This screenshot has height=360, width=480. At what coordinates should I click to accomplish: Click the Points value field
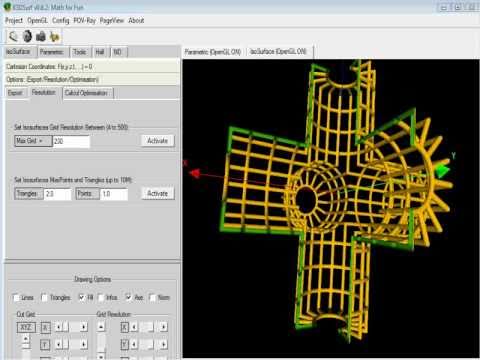tap(114, 194)
